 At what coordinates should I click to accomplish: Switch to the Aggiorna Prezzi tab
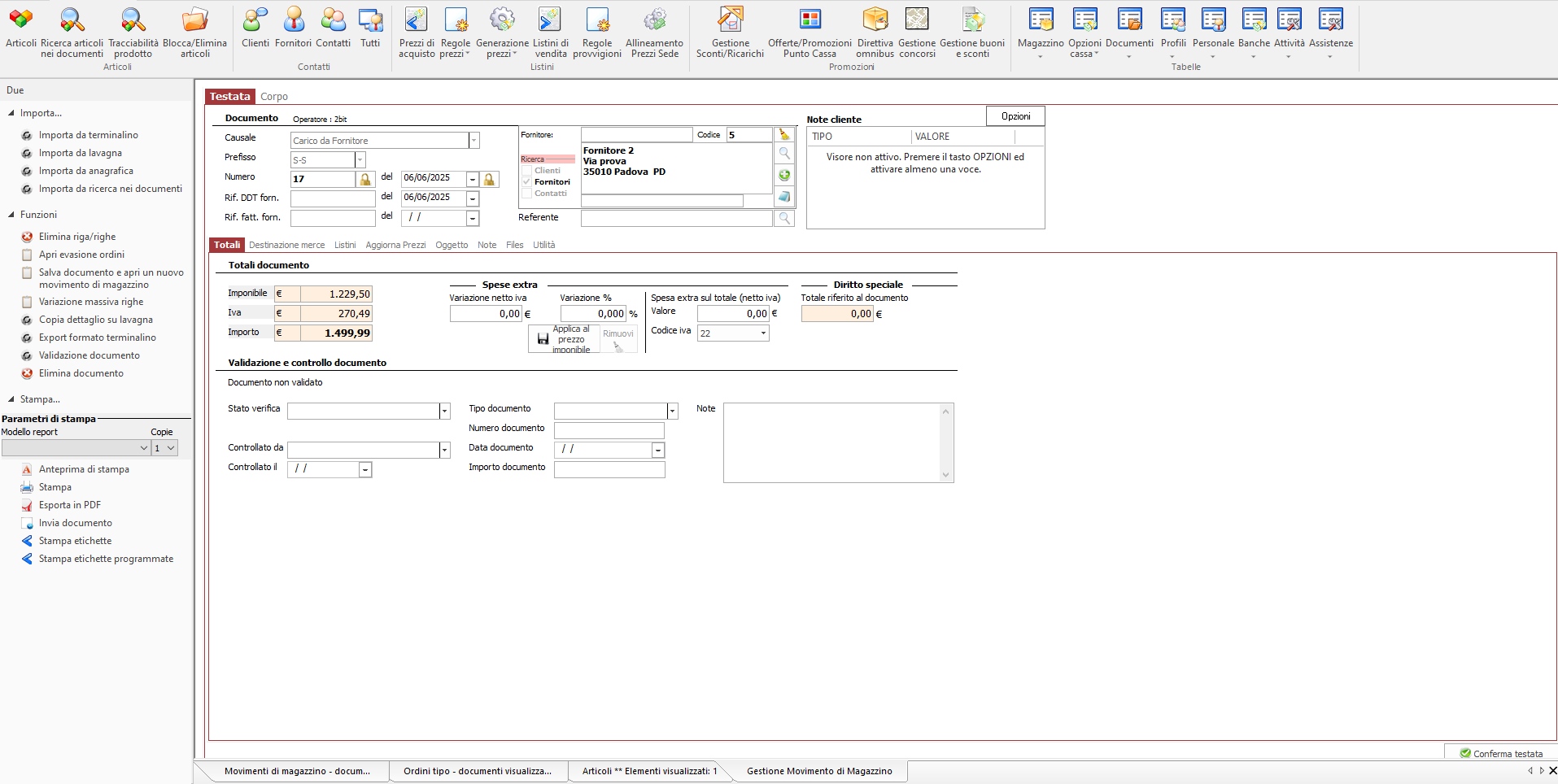tap(395, 245)
